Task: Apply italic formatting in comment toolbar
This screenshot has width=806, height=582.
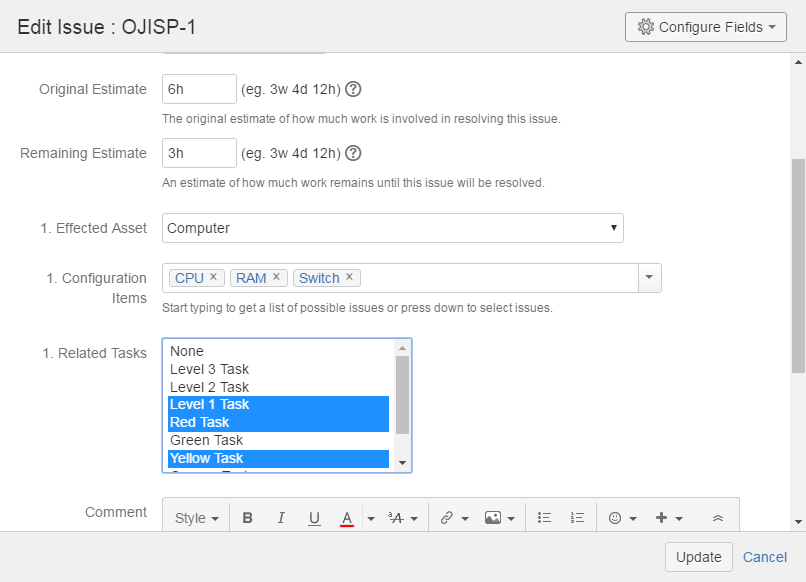Action: (281, 518)
